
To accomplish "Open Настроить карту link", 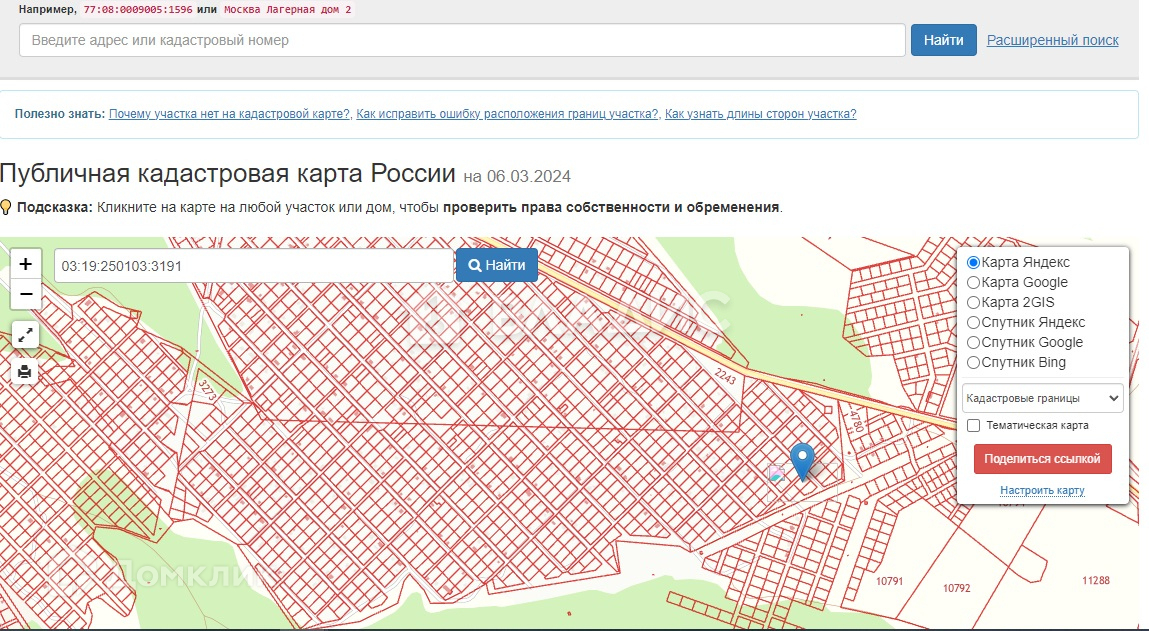I will (1042, 490).
